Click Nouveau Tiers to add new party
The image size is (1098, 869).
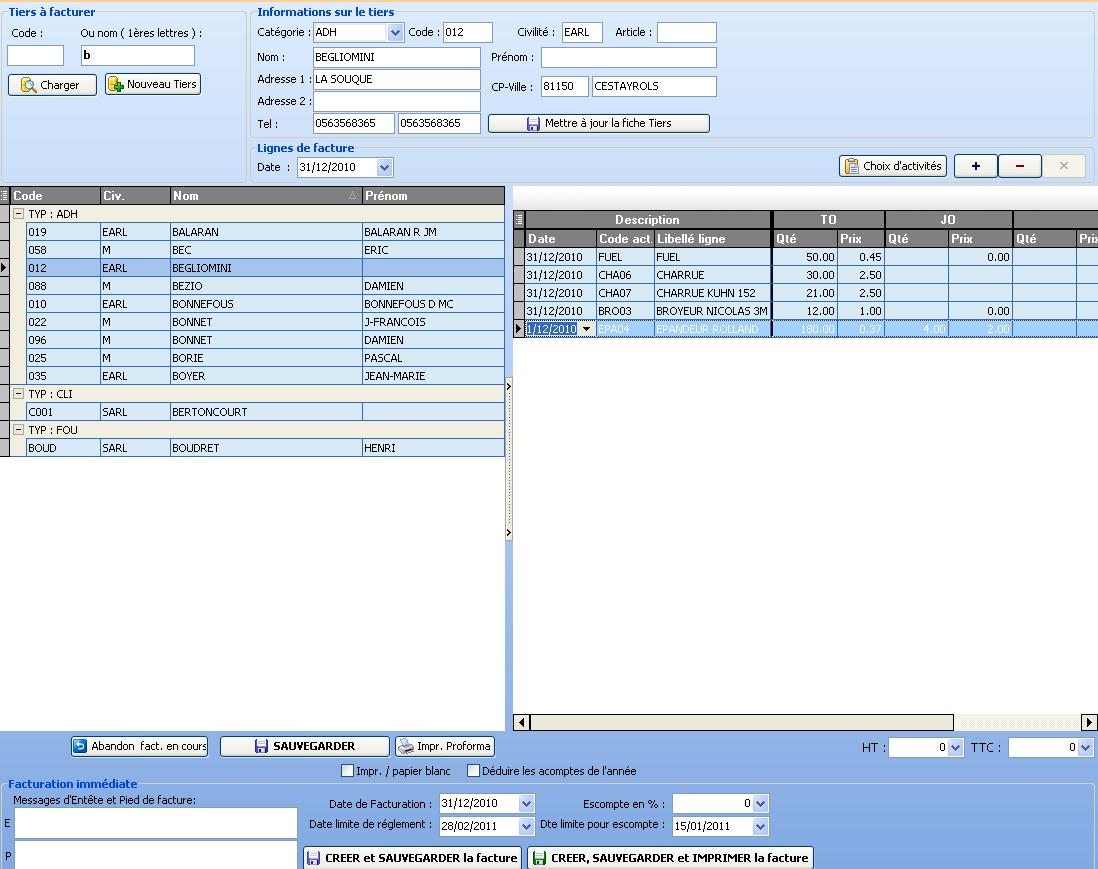[153, 85]
